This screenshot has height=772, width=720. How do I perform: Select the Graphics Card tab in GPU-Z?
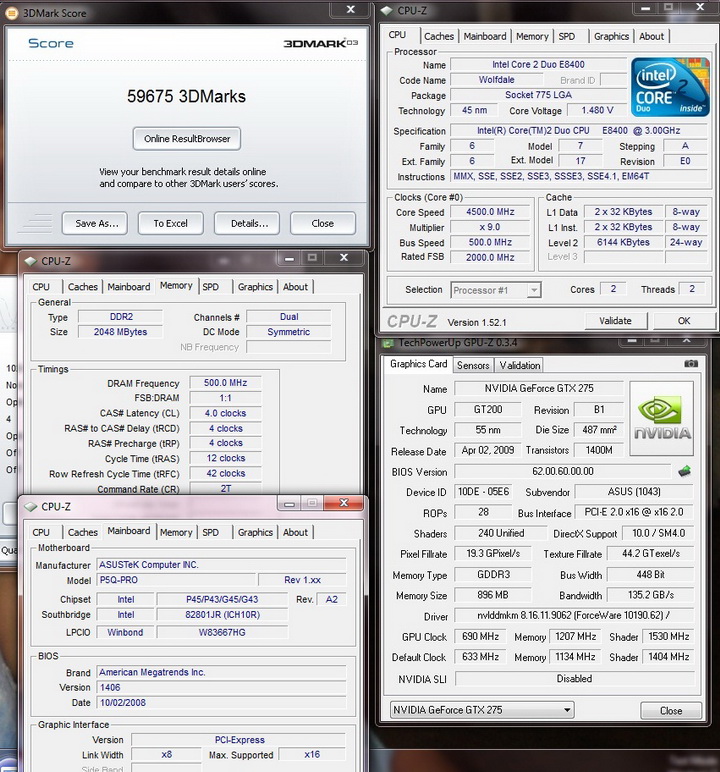pyautogui.click(x=419, y=364)
